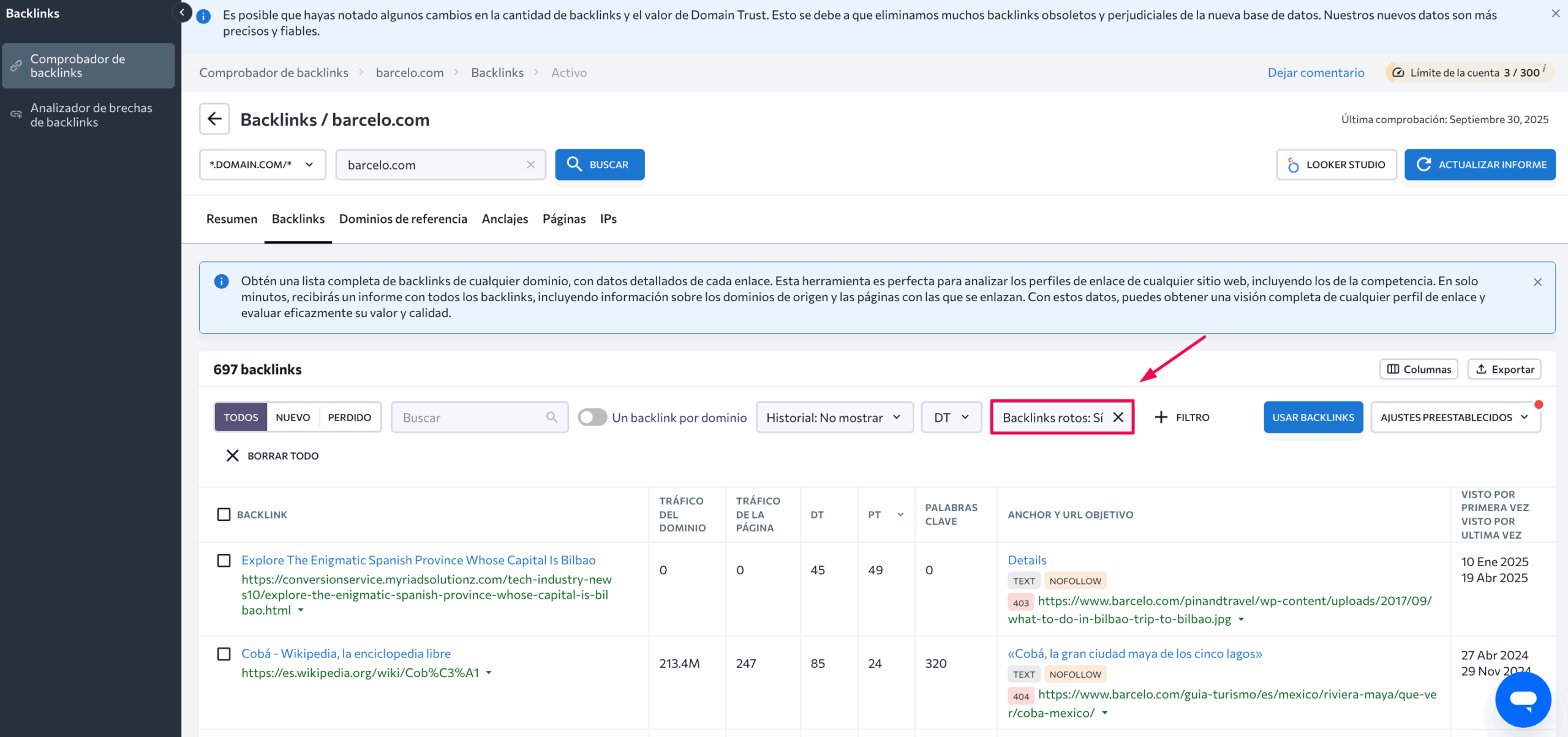Close the blue info description box
The width and height of the screenshot is (1568, 737).
tap(1537, 282)
